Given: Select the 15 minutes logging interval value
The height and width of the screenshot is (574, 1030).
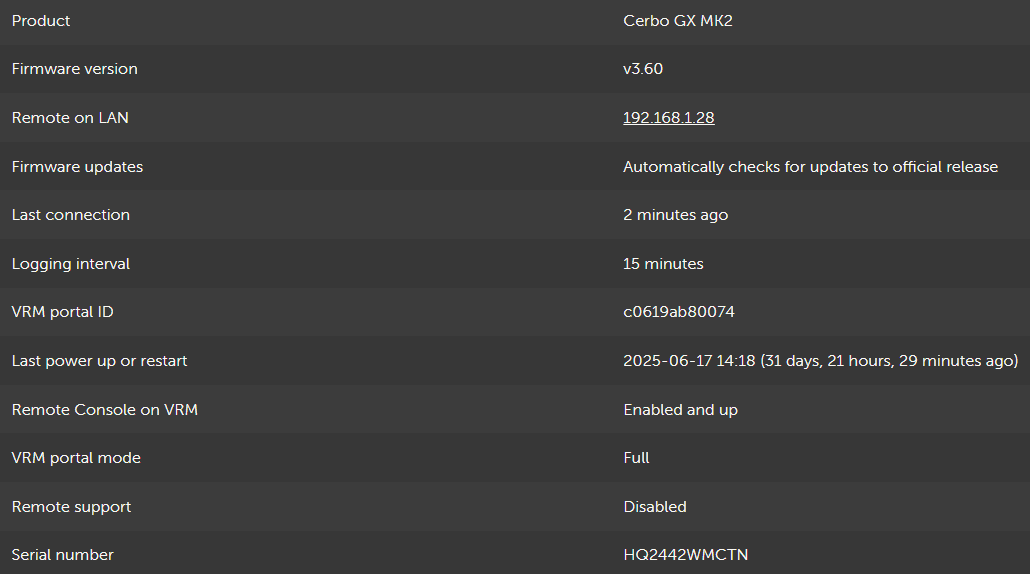Looking at the screenshot, I should coord(663,264).
